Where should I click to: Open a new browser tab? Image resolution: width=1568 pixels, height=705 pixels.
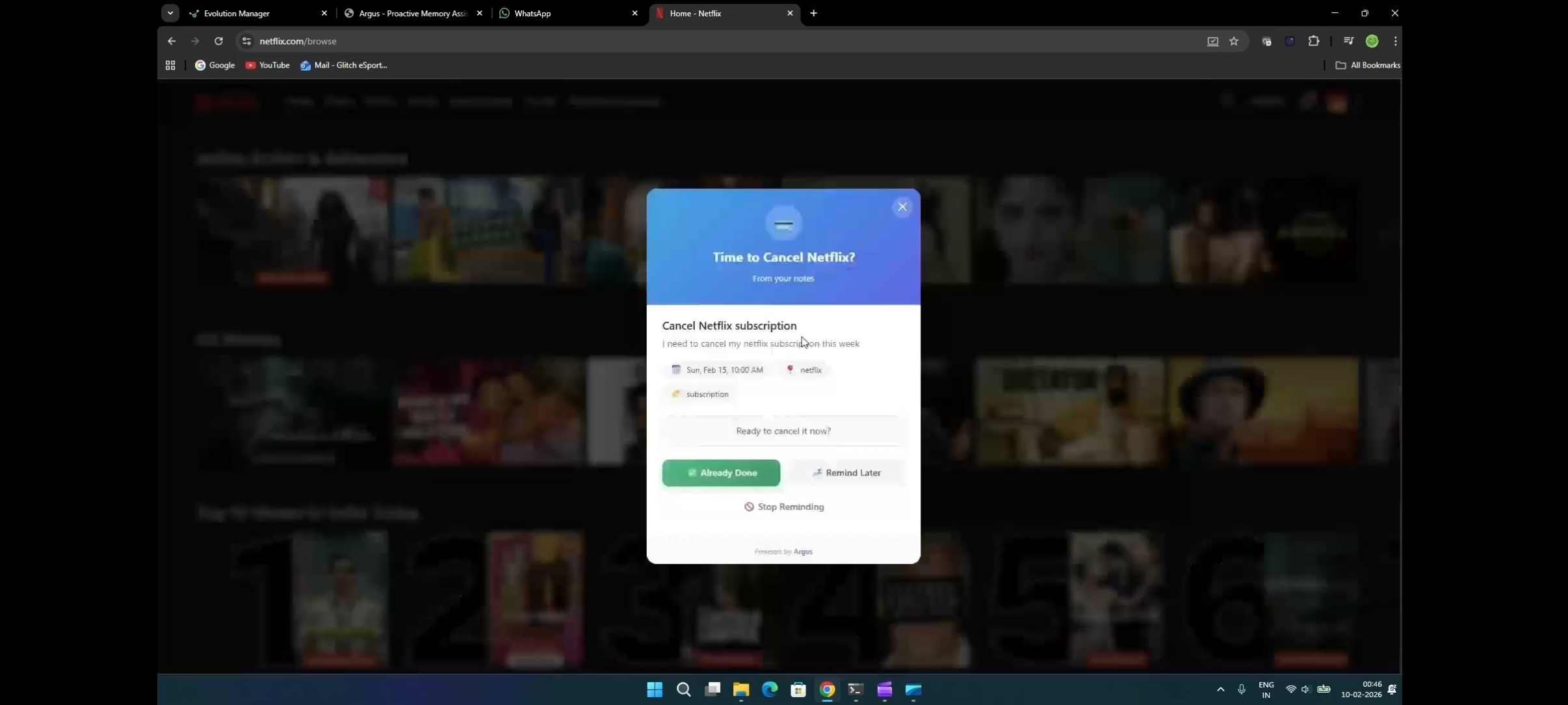coord(813,13)
